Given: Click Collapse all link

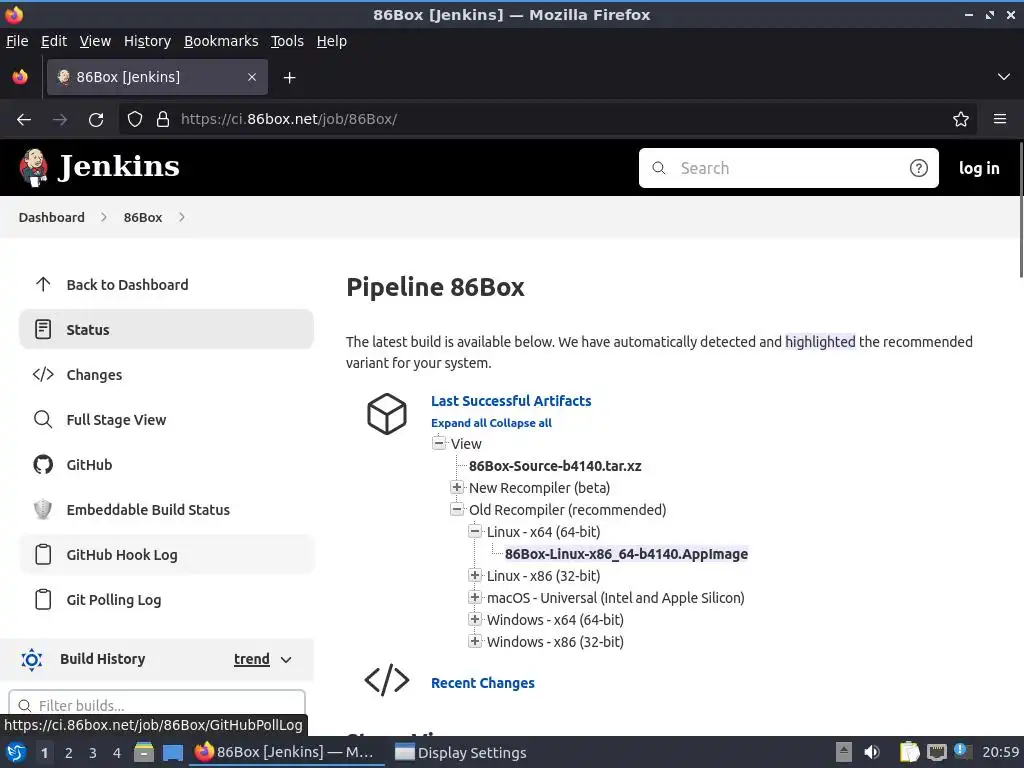Looking at the screenshot, I should [520, 423].
